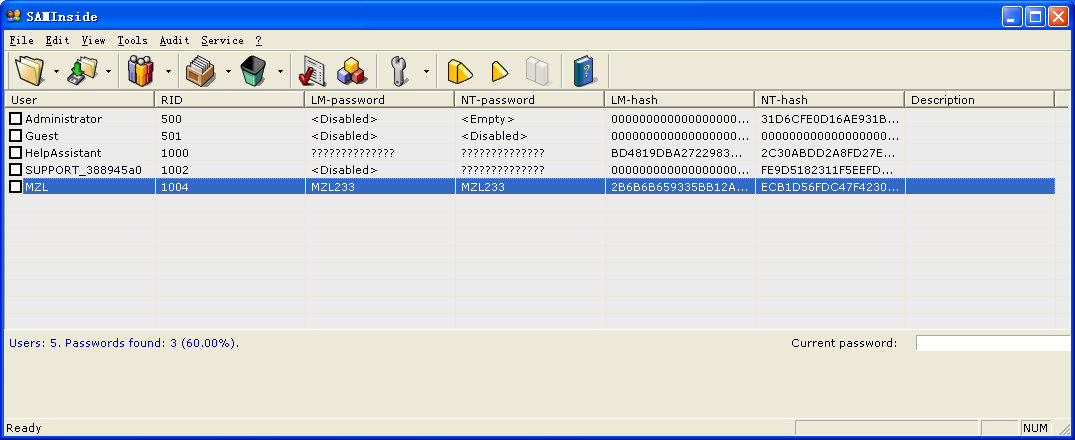Screen dimensions: 1075x440
Task: Focus the Current password field
Action: click(994, 343)
